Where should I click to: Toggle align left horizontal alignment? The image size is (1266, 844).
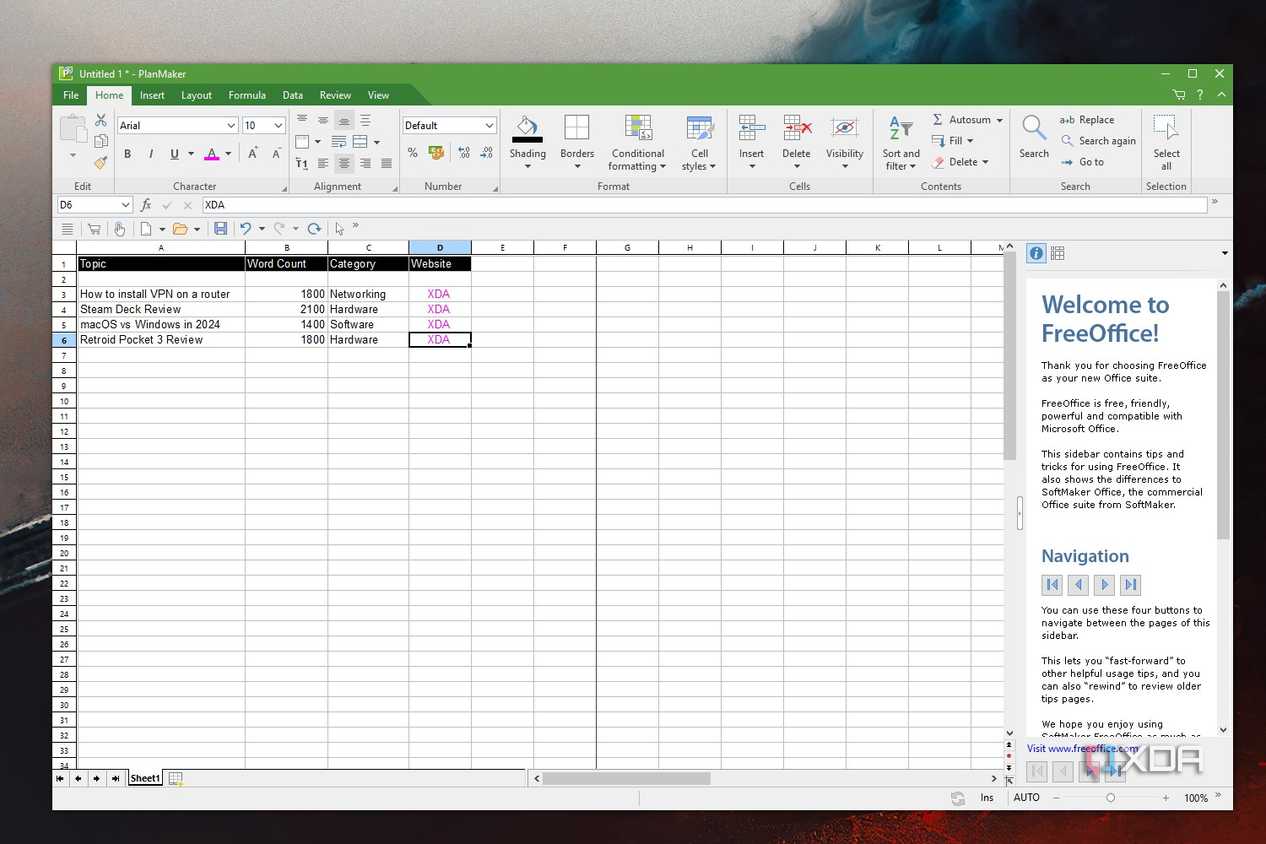(323, 163)
